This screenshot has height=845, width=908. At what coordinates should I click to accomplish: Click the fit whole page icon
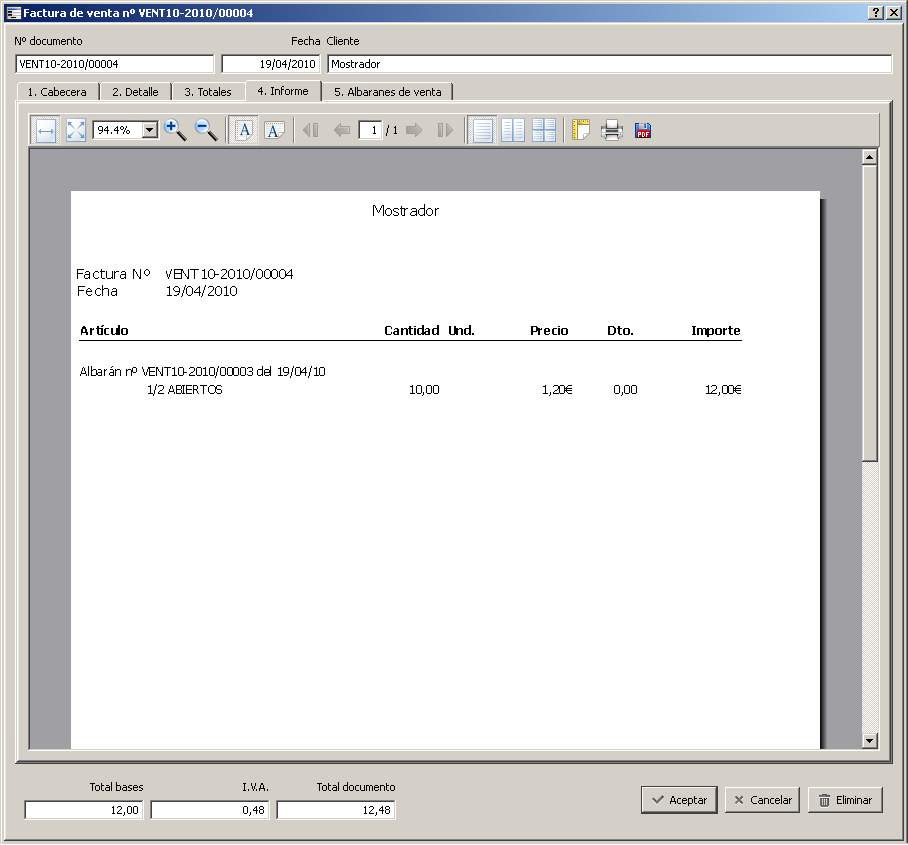pyautogui.click(x=76, y=130)
